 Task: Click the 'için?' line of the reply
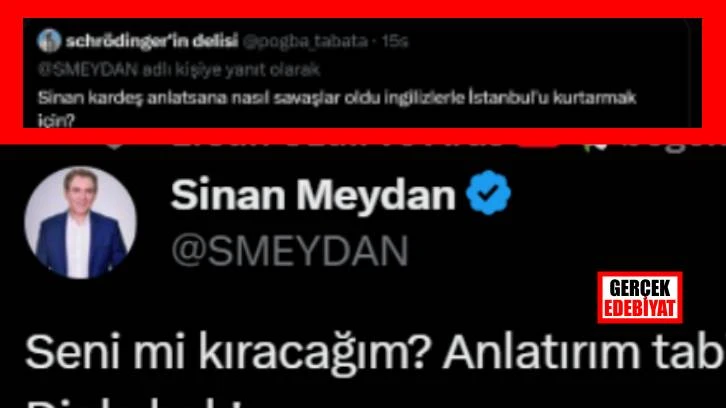[x=56, y=120]
